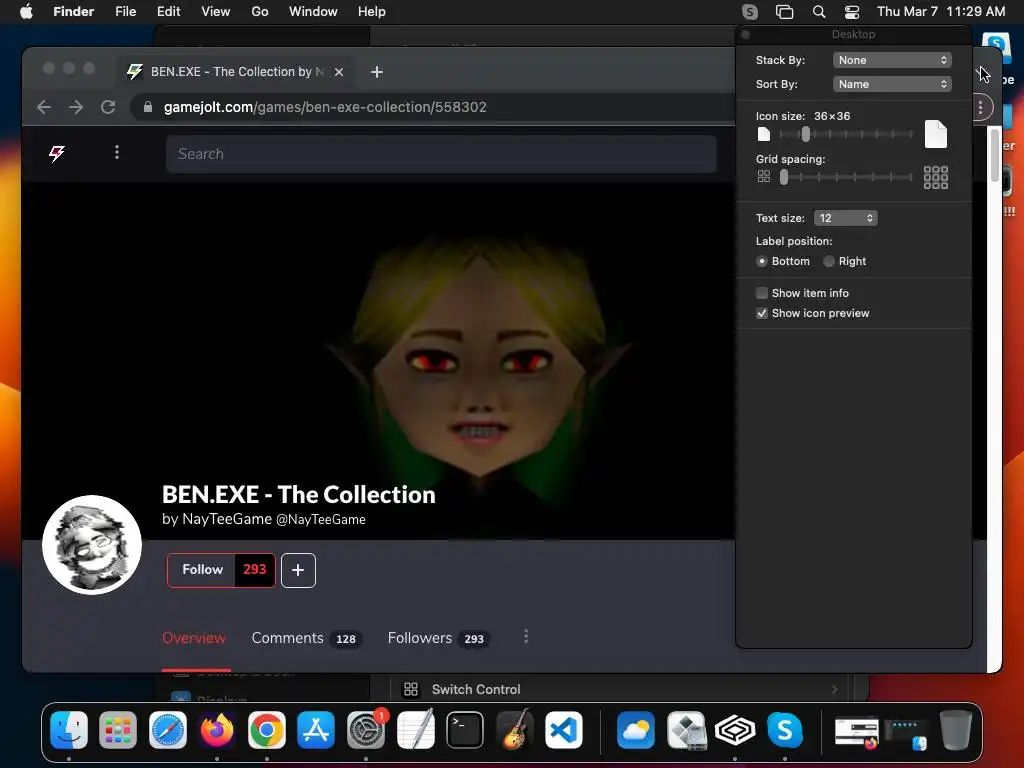Click the Grid spacing slider
This screenshot has height=768, width=1024.
click(x=847, y=177)
